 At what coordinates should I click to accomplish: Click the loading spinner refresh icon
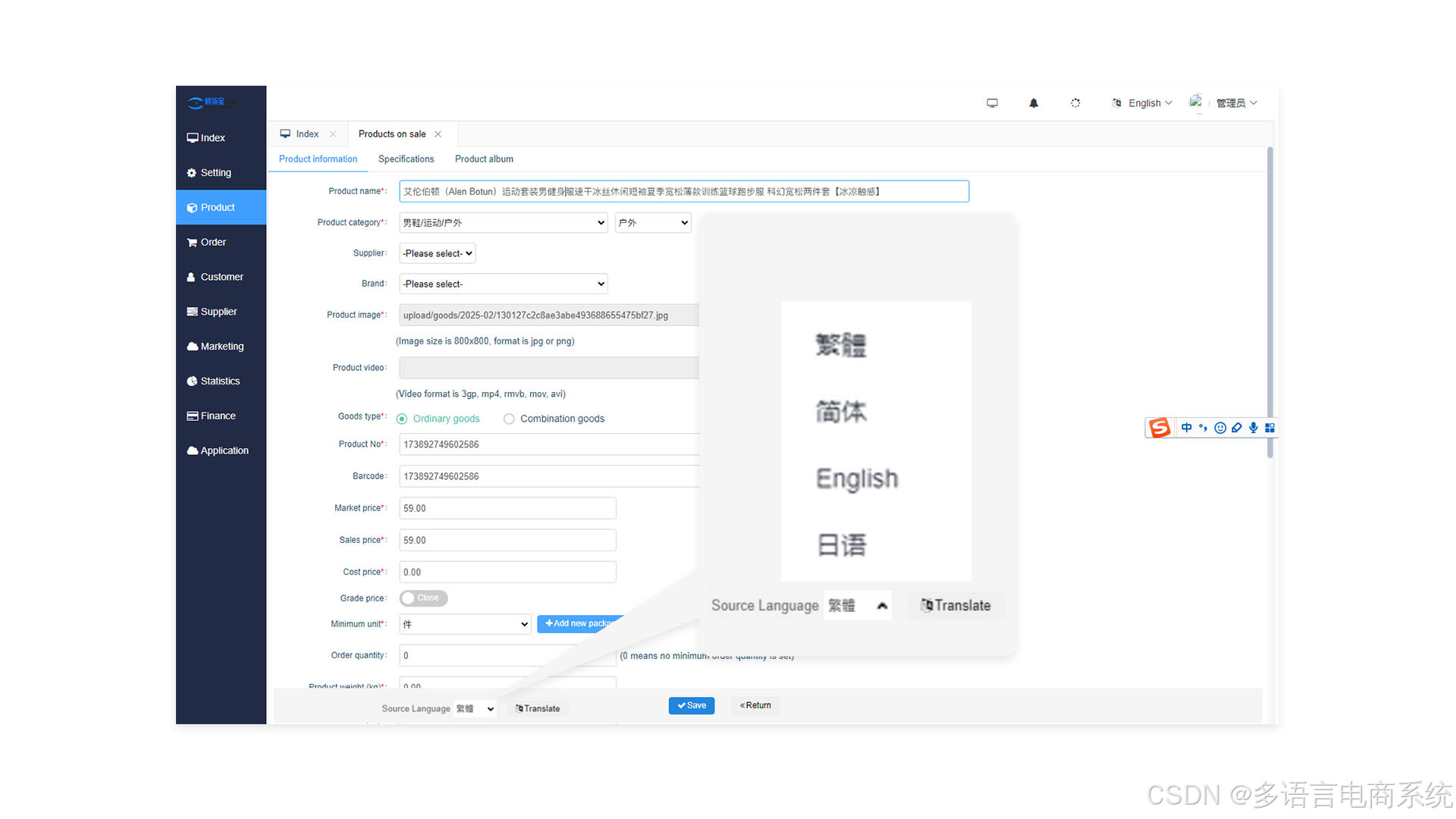(1075, 103)
